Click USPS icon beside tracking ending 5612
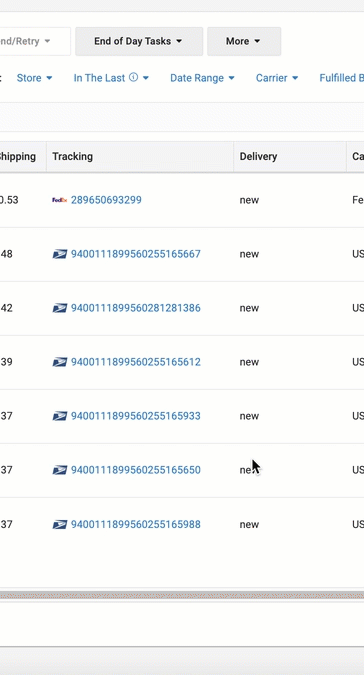The image size is (364, 675). [x=60, y=362]
